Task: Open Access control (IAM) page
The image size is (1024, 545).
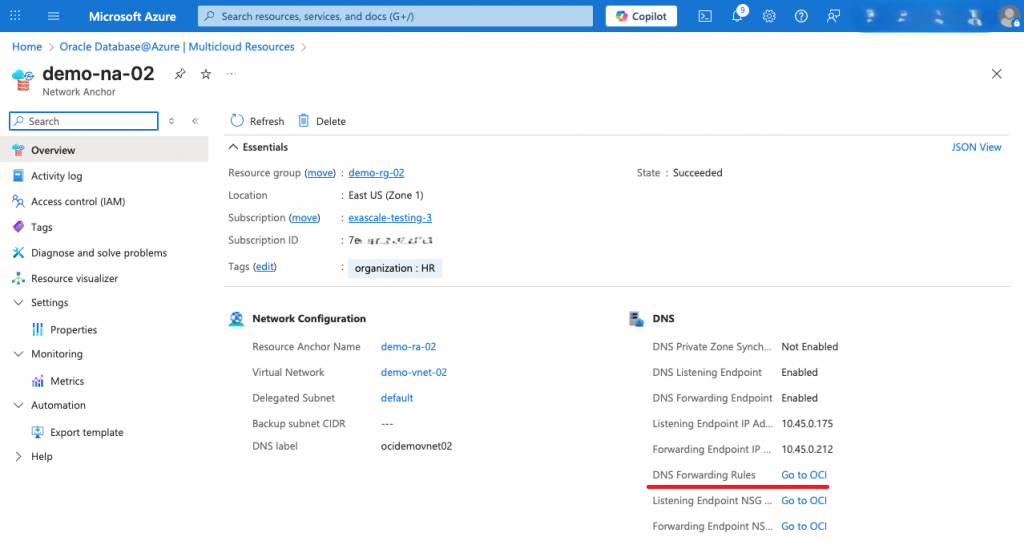Action: 77,201
